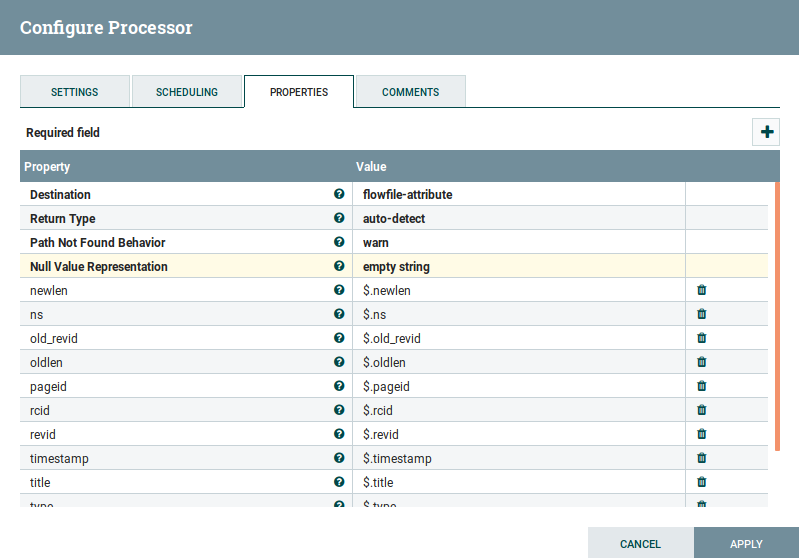799x558 pixels.
Task: Show help icon for newlen property
Action: (339, 290)
